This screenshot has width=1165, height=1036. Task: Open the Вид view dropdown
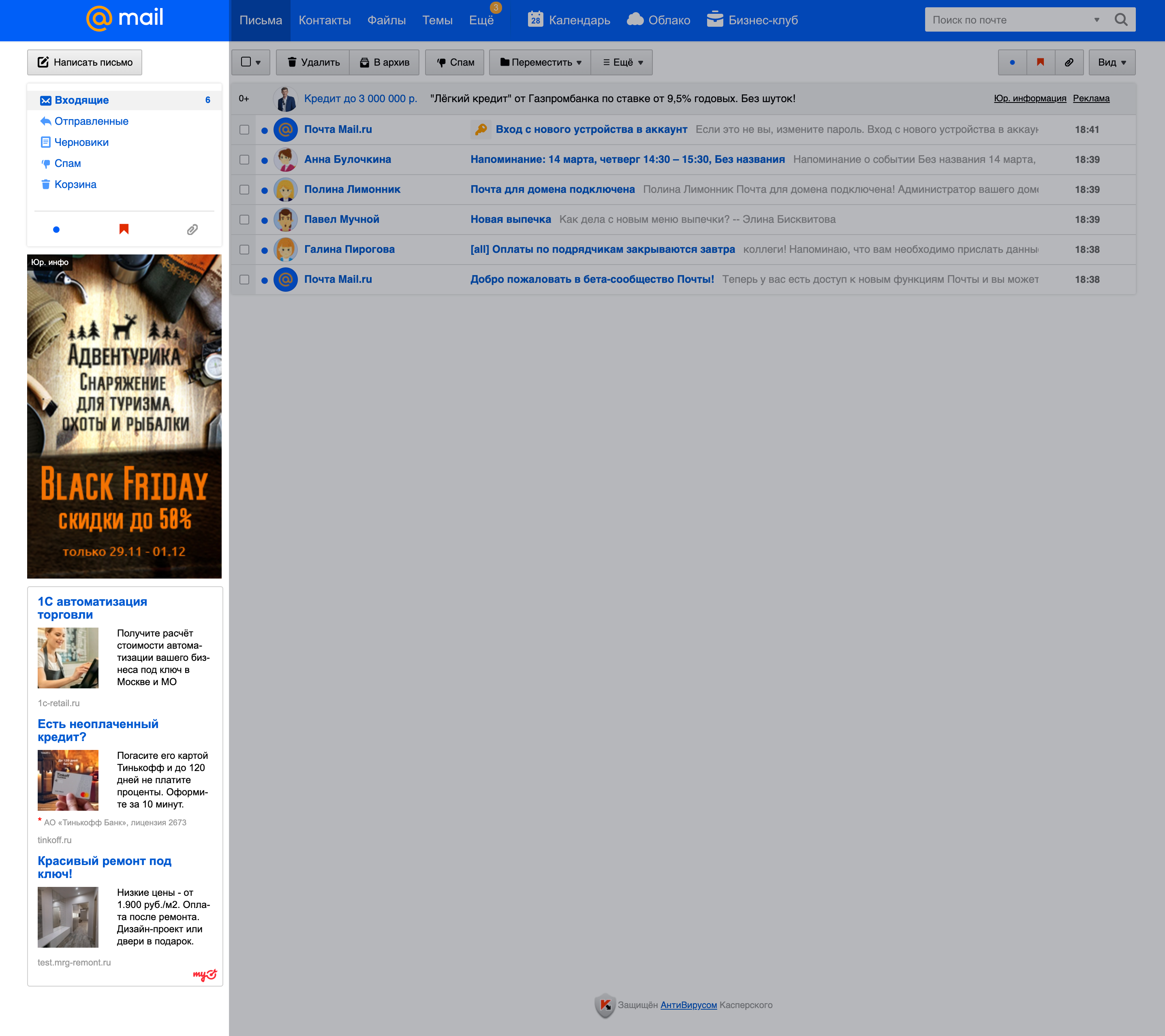click(1112, 62)
